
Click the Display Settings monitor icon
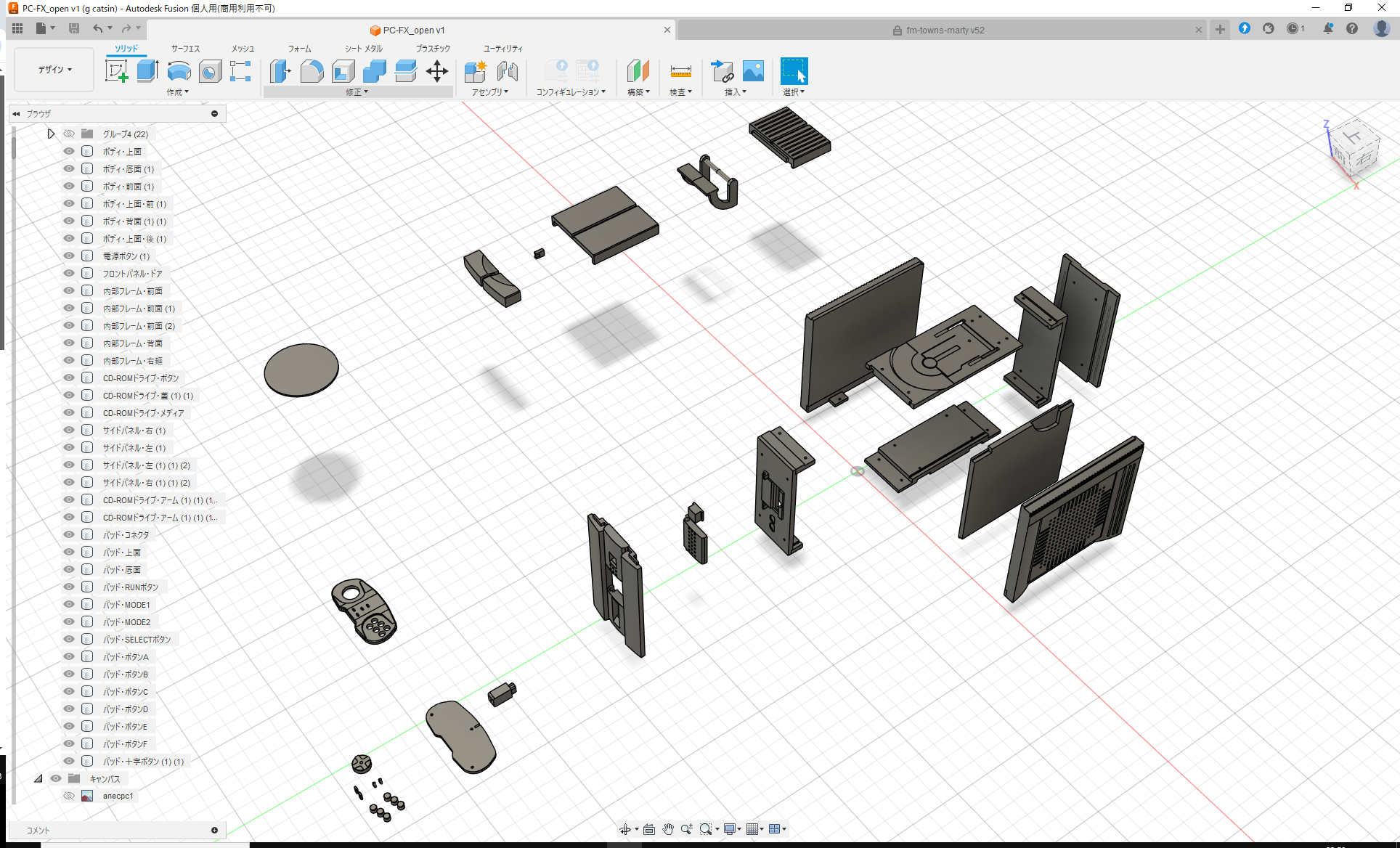pos(730,828)
